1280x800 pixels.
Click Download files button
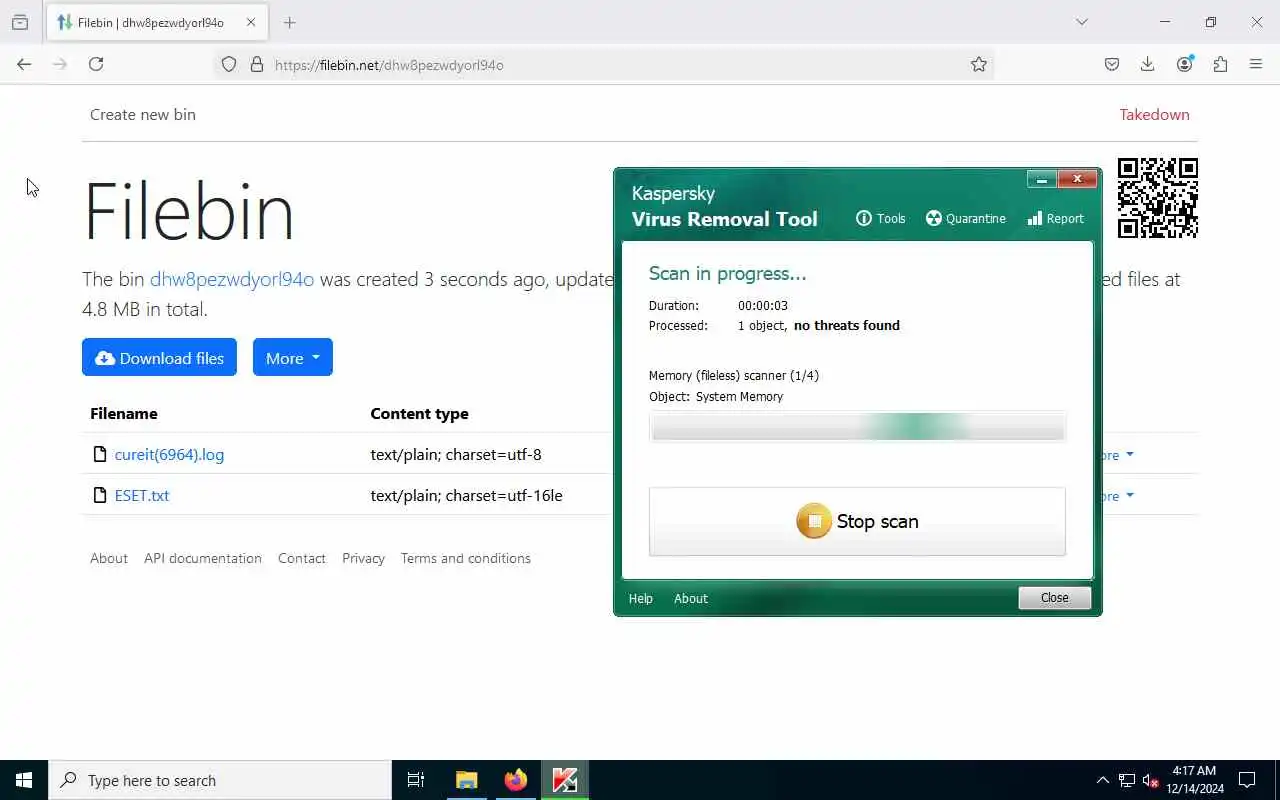click(159, 358)
